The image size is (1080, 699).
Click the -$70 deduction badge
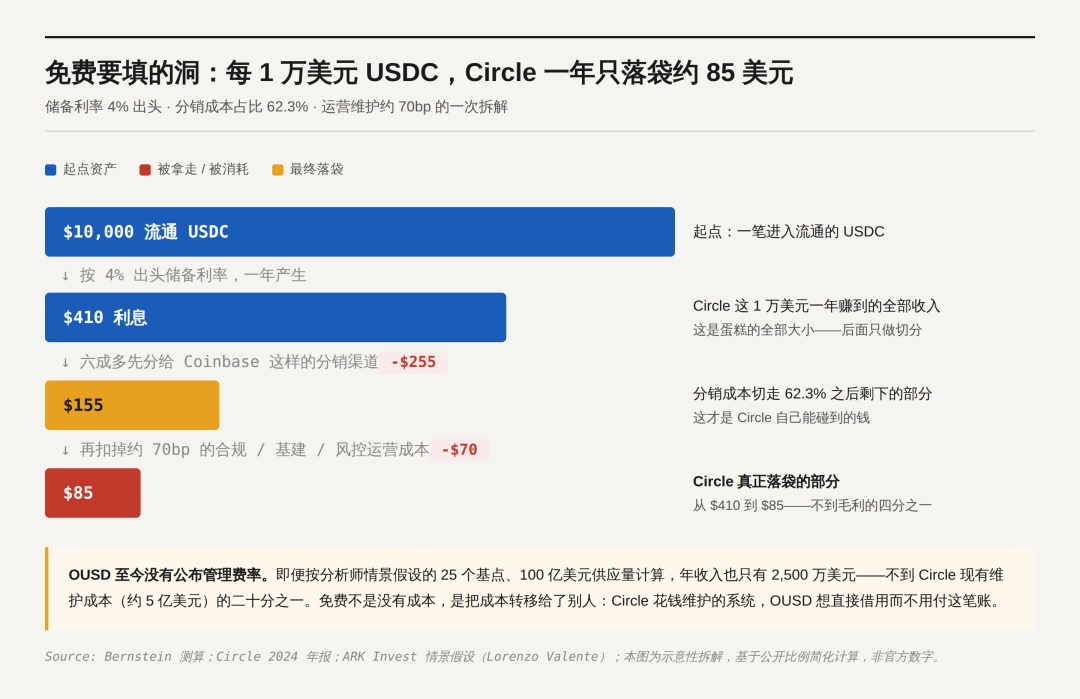[459, 450]
